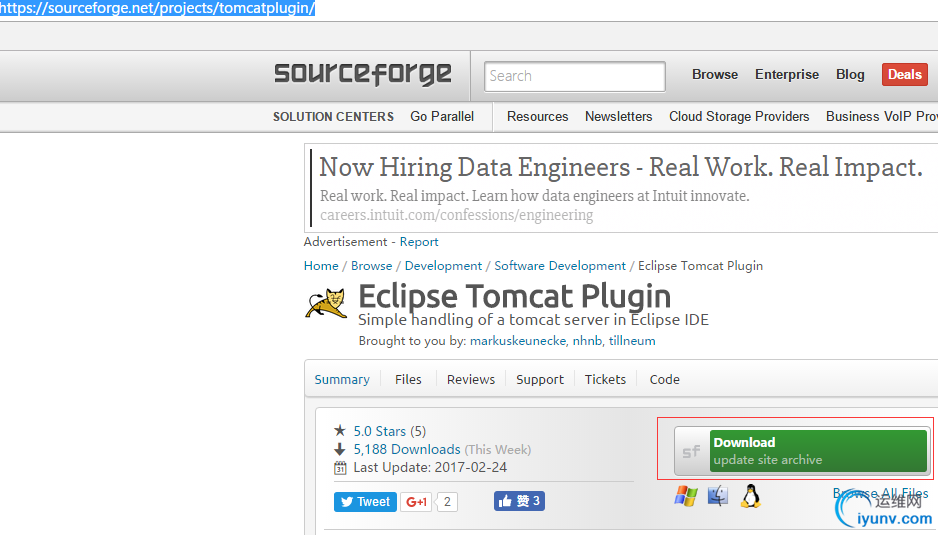The height and width of the screenshot is (535, 938).
Task: Open the Enterprise header link
Action: click(x=787, y=74)
